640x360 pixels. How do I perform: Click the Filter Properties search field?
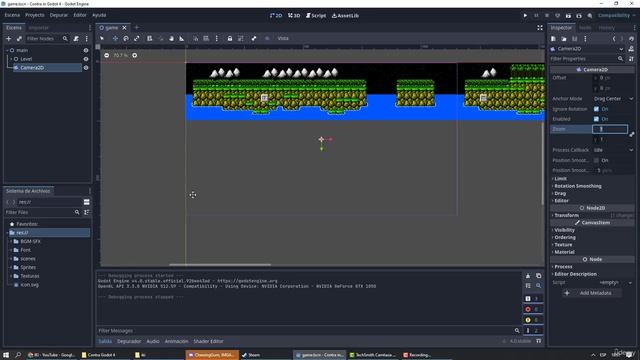pos(587,59)
